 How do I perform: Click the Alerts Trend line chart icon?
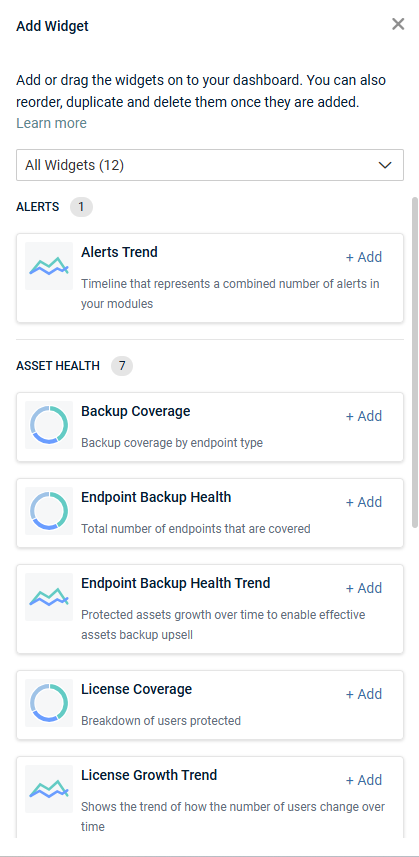coord(49,266)
